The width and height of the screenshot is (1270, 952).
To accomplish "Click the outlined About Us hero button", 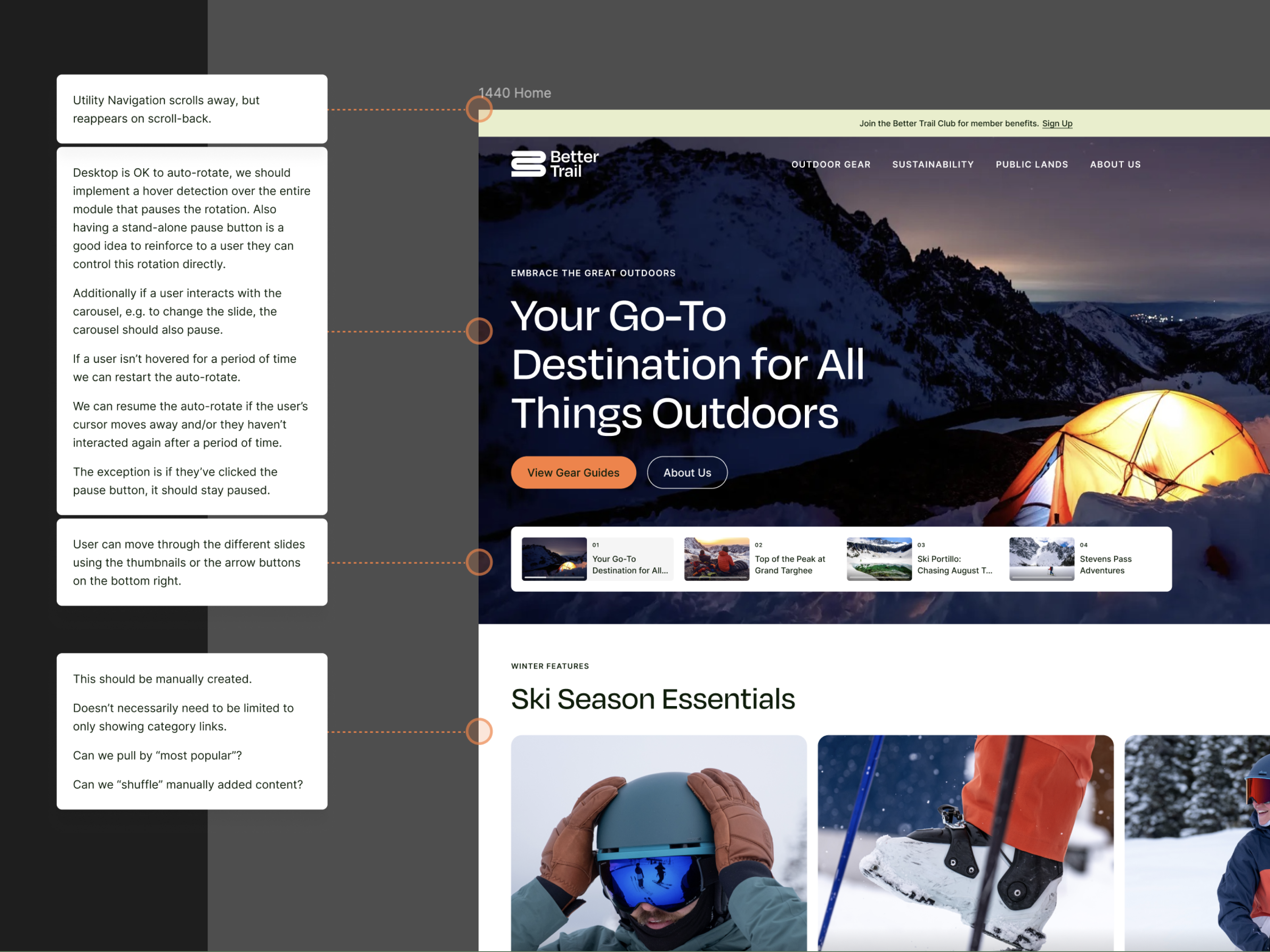I will pyautogui.click(x=687, y=473).
